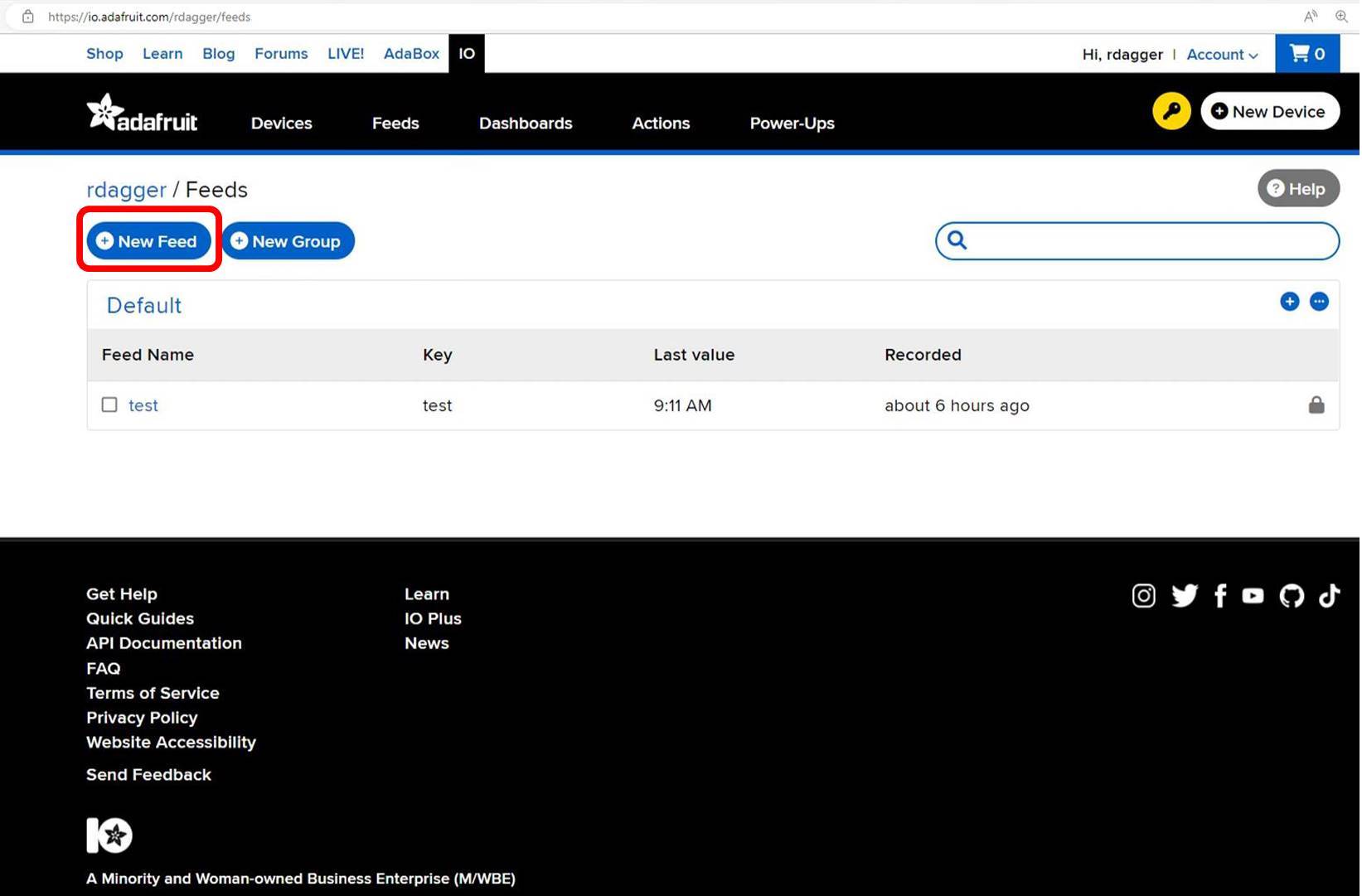Screen dimensions: 1362x896
Task: Click the rdagger breadcrumb link
Action: pyautogui.click(x=126, y=191)
